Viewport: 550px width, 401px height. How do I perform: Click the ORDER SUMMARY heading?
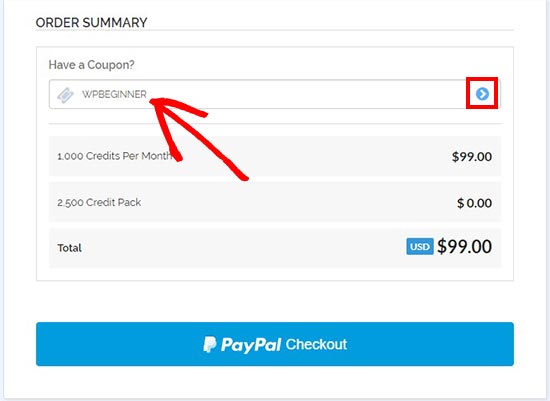pos(91,23)
